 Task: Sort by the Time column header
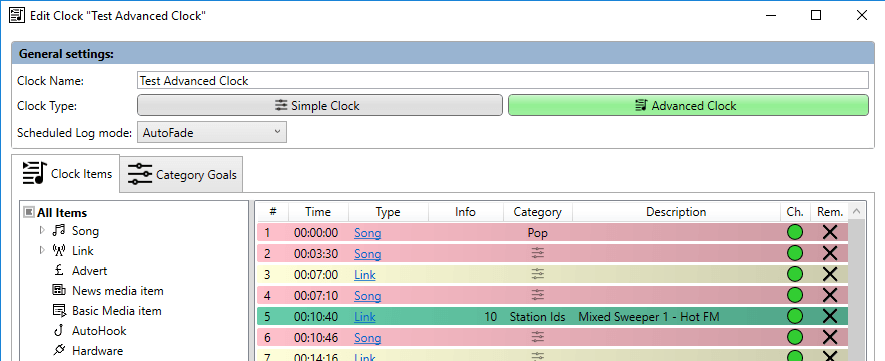pyautogui.click(x=318, y=212)
